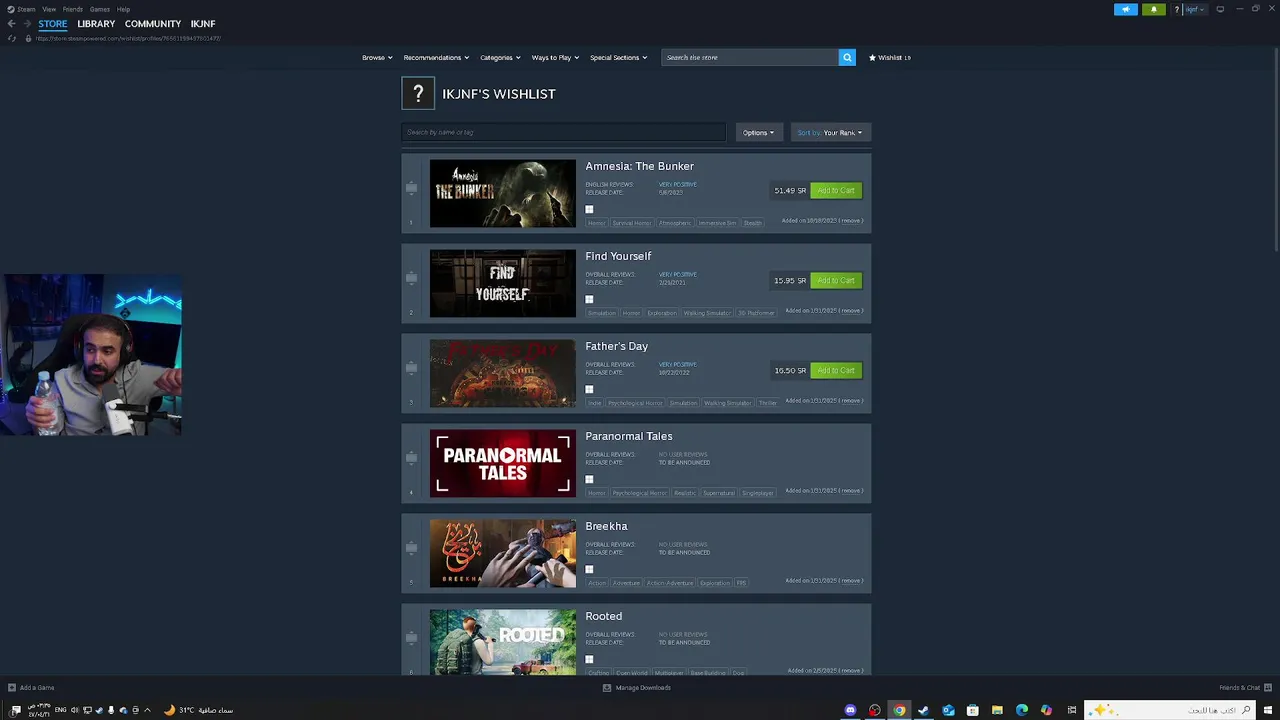The width and height of the screenshot is (1280, 720).
Task: Toggle platform checkbox for Breekha
Action: coord(589,569)
